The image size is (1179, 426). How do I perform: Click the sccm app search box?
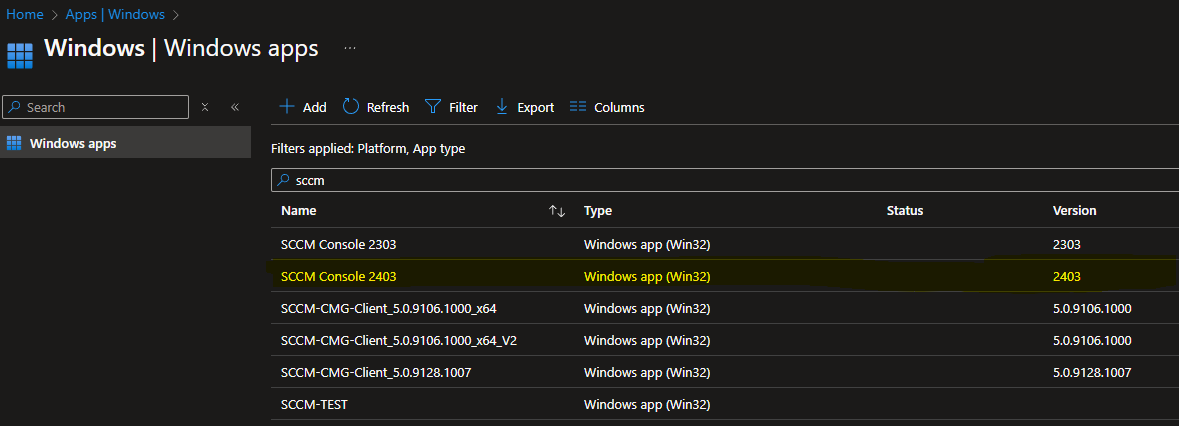pos(725,180)
